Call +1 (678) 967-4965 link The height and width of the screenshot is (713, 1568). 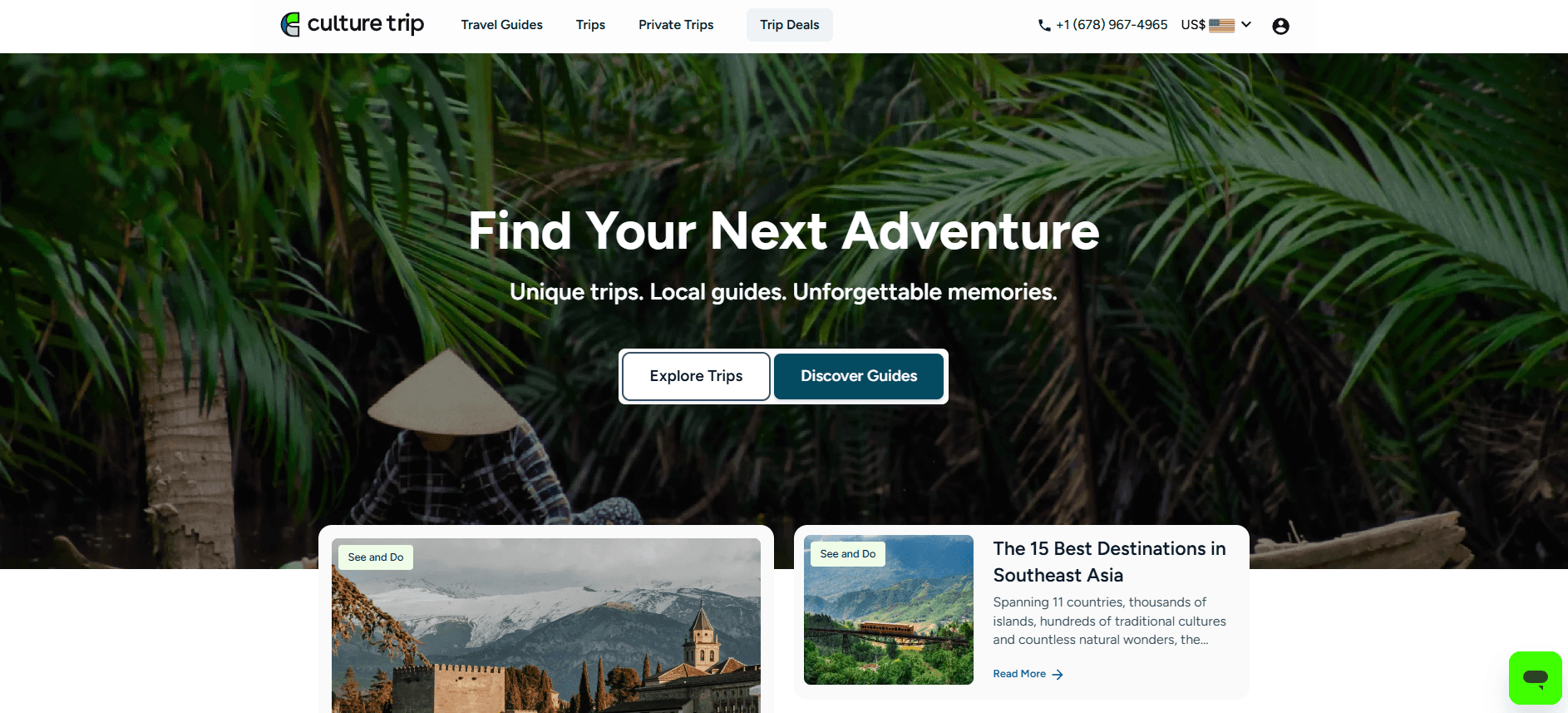[1111, 25]
